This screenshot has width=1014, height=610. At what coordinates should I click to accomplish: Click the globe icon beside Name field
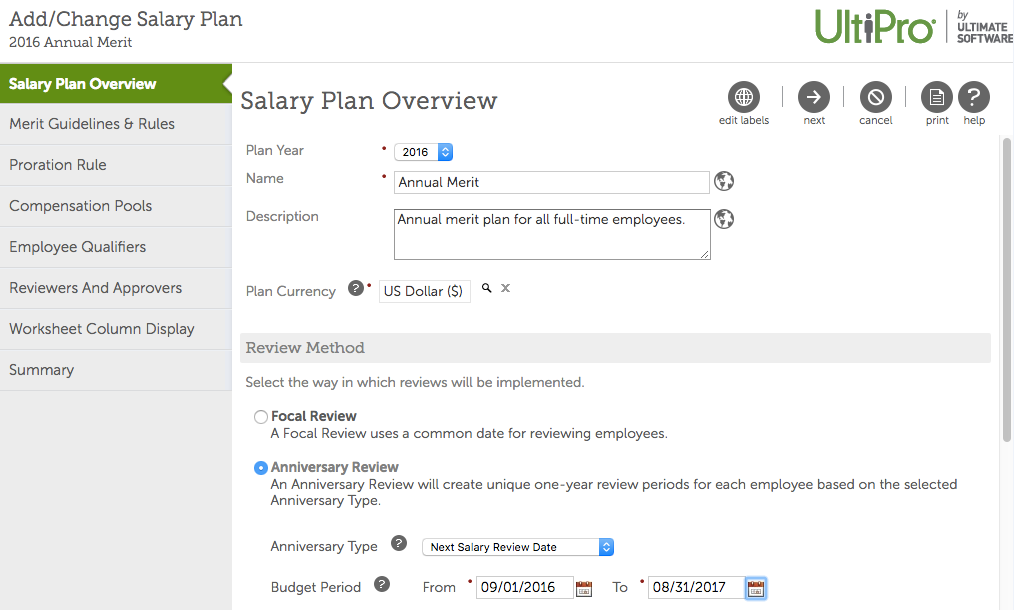click(725, 181)
